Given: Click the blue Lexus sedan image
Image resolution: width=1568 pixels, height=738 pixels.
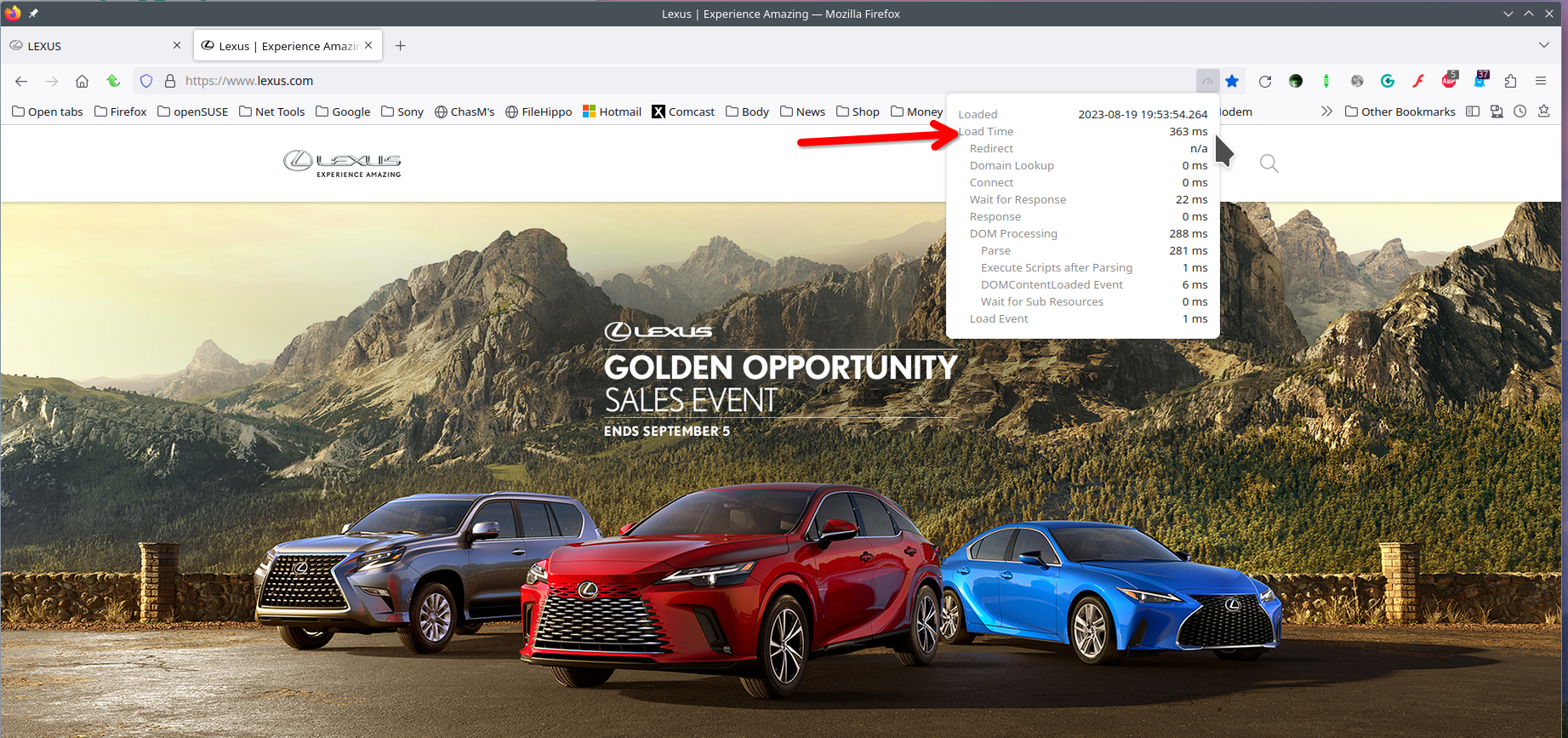Looking at the screenshot, I should tap(1110, 592).
